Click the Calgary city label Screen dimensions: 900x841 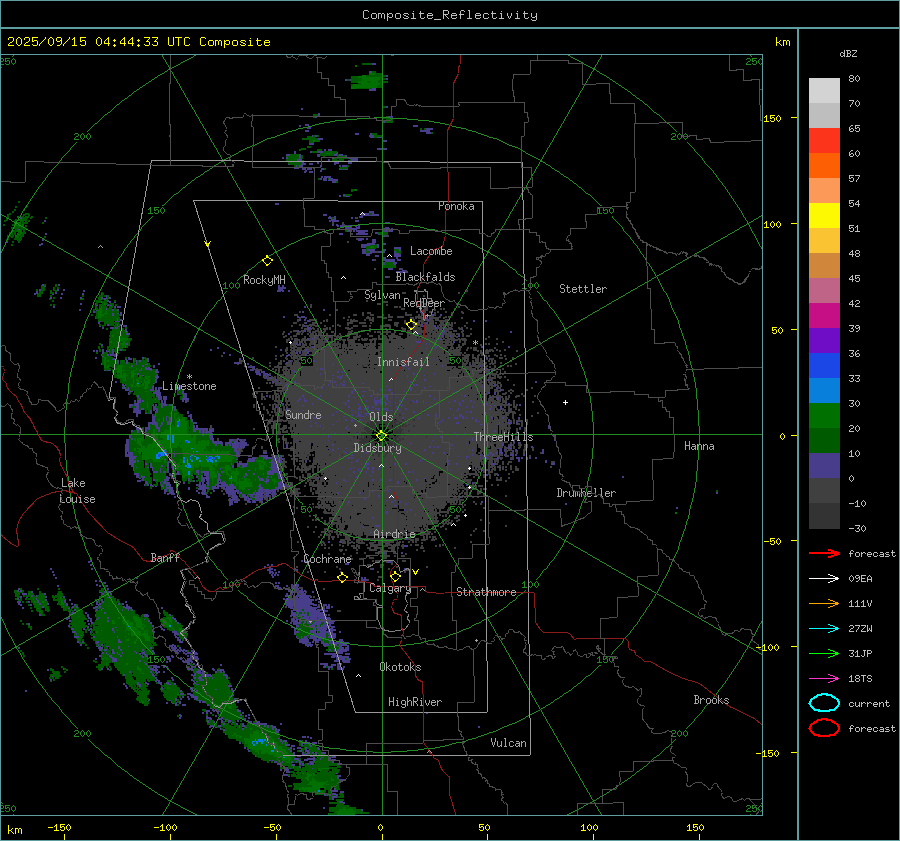[x=390, y=588]
